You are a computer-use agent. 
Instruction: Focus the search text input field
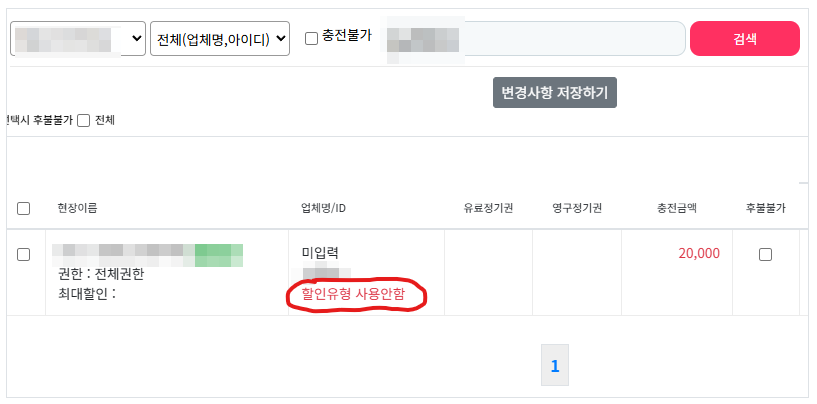point(570,39)
